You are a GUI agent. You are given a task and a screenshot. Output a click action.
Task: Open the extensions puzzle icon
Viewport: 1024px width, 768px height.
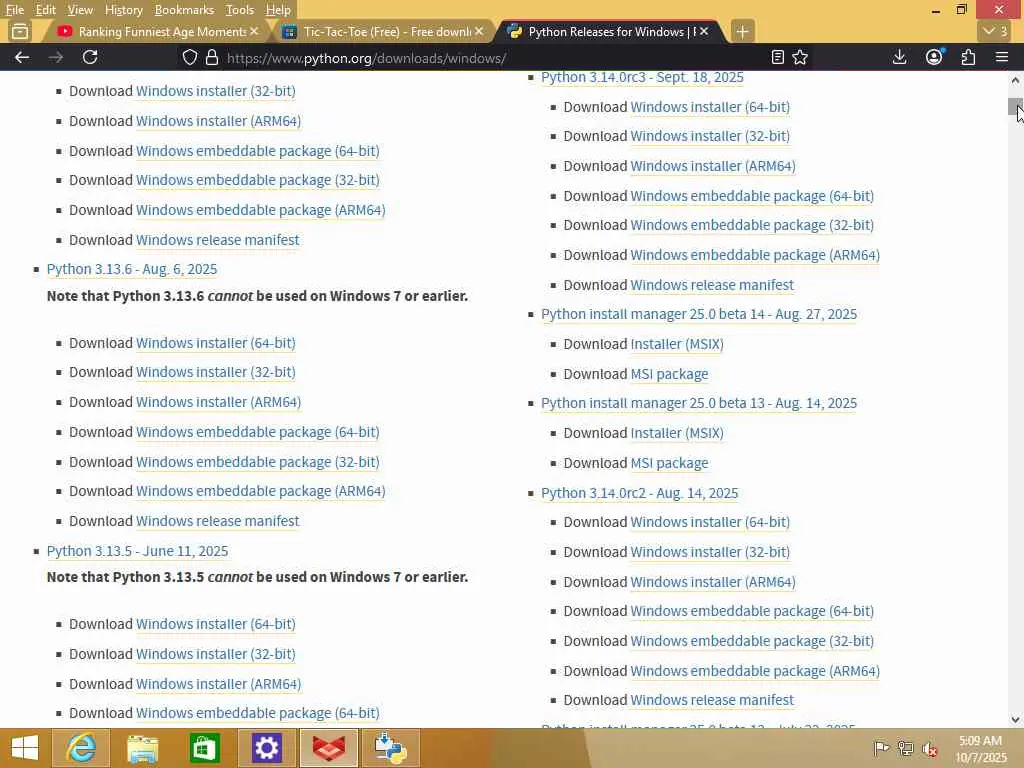968,57
